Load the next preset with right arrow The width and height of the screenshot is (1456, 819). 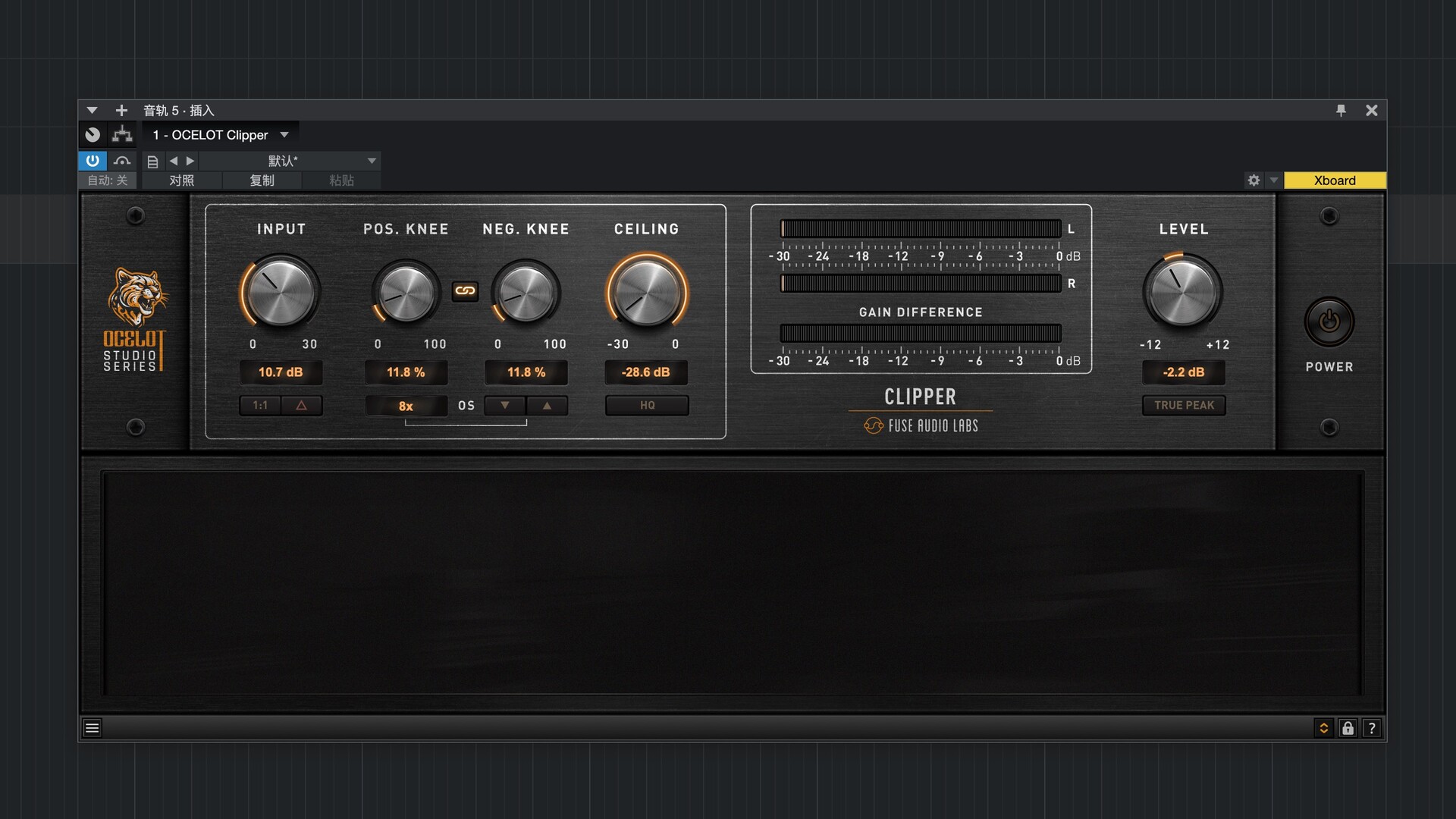click(x=190, y=161)
